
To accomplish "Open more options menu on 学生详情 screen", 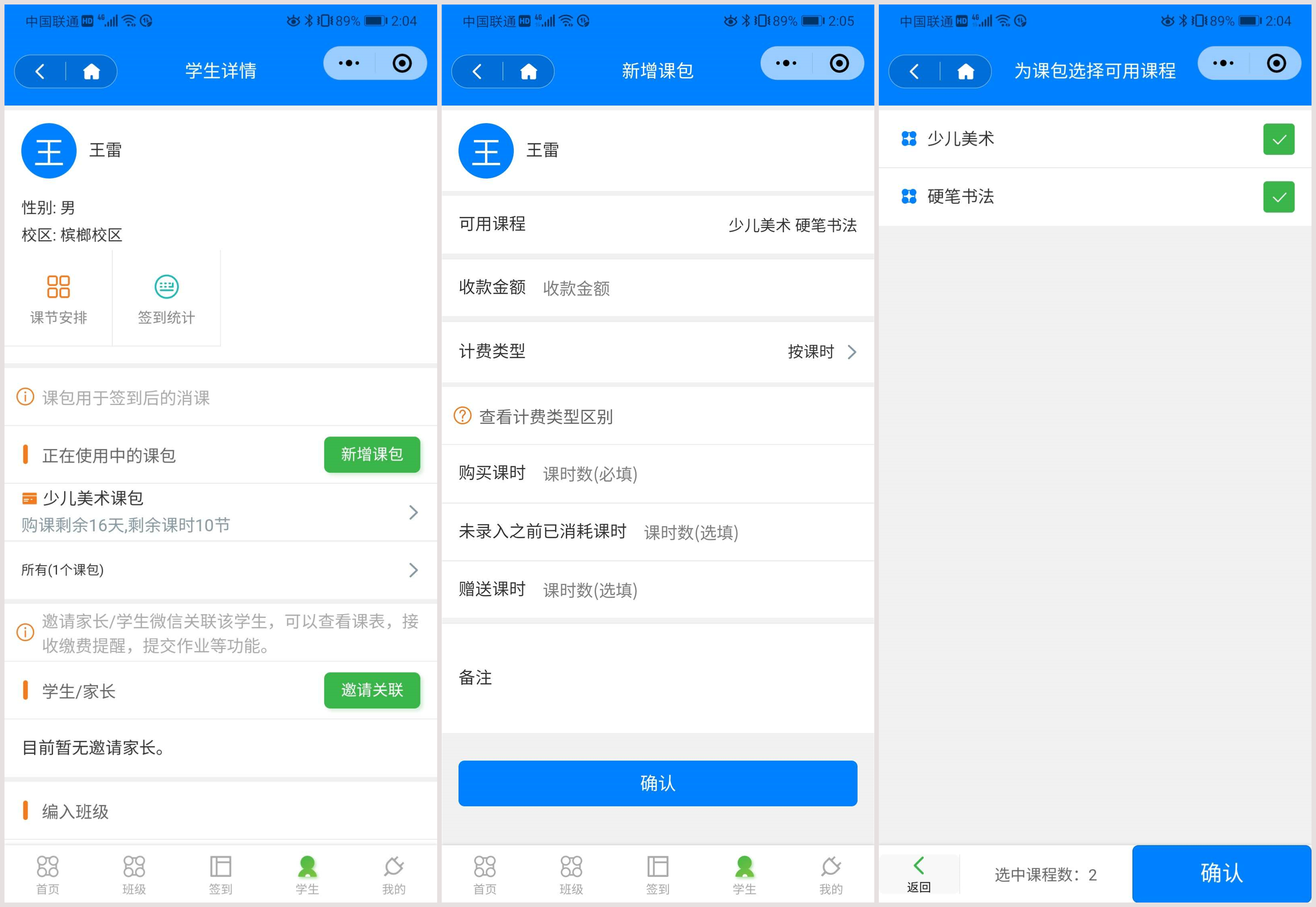I will [x=349, y=63].
